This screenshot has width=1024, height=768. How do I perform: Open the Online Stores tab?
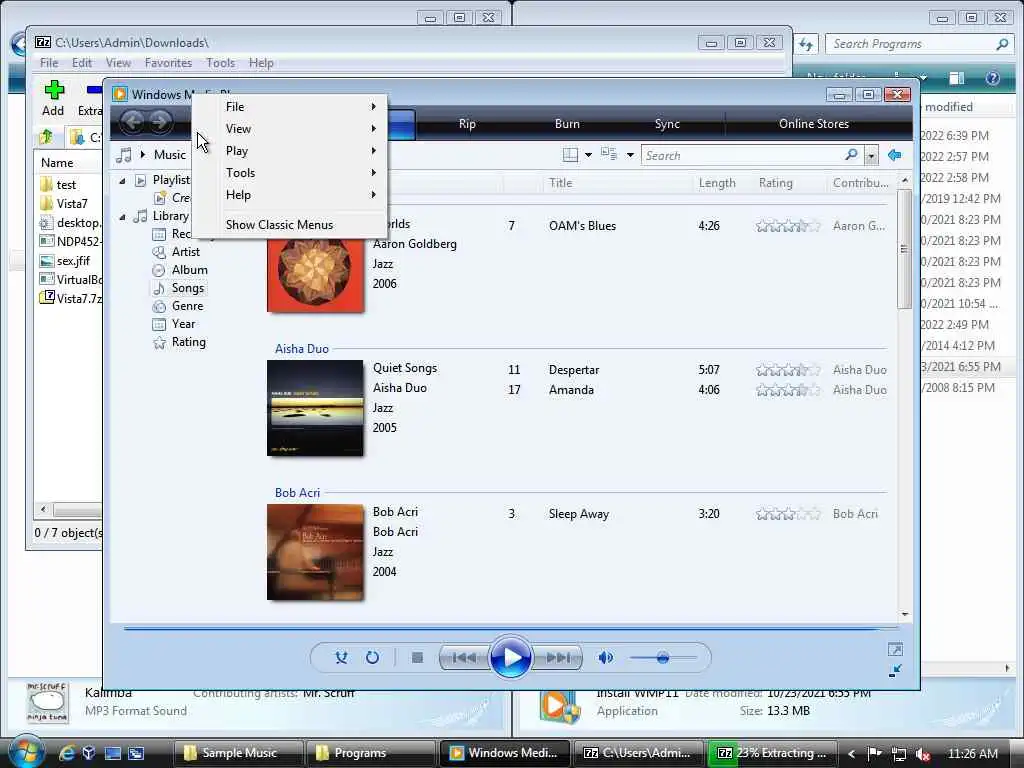(x=814, y=123)
